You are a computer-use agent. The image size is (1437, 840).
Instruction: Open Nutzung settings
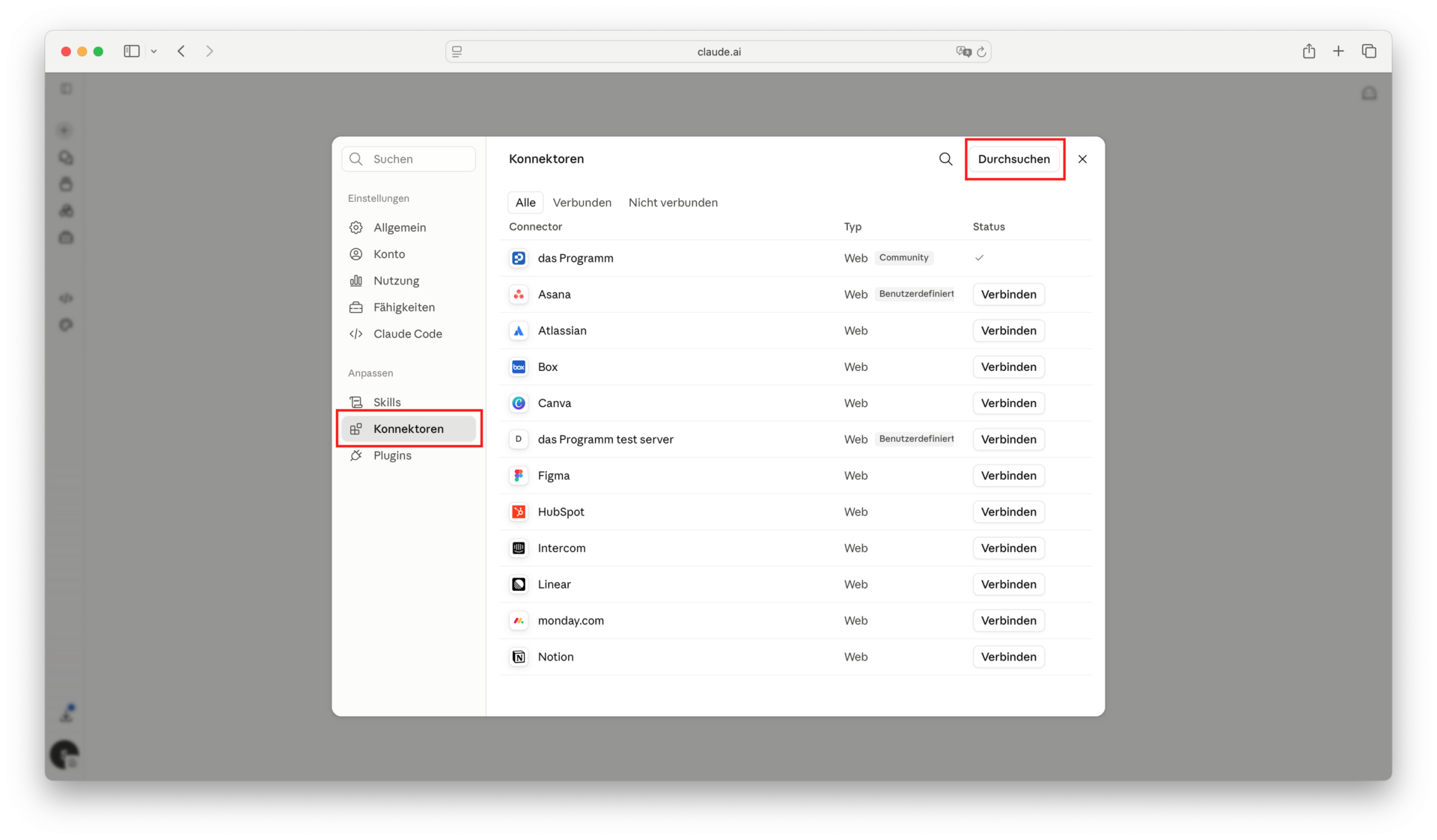coord(409,280)
